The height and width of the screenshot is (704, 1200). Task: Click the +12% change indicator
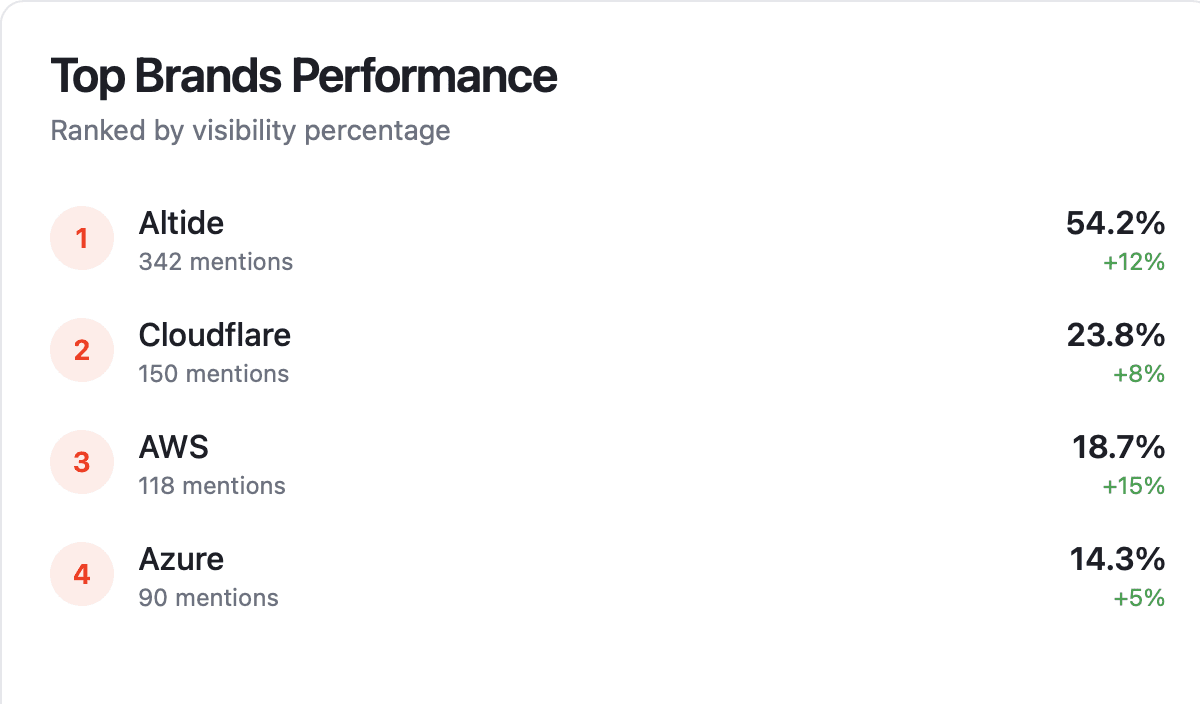pyautogui.click(x=1134, y=262)
